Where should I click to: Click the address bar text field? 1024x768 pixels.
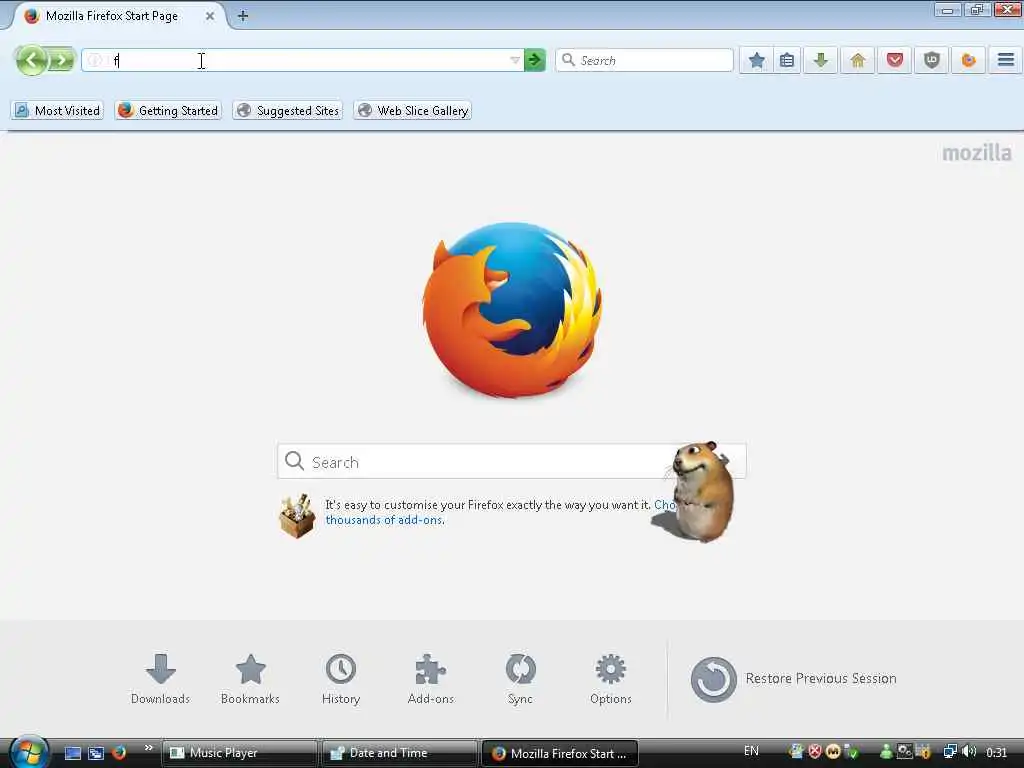[300, 61]
